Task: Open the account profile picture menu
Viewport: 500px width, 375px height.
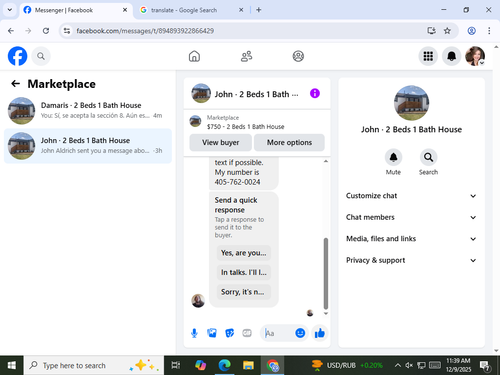Action: (x=475, y=56)
